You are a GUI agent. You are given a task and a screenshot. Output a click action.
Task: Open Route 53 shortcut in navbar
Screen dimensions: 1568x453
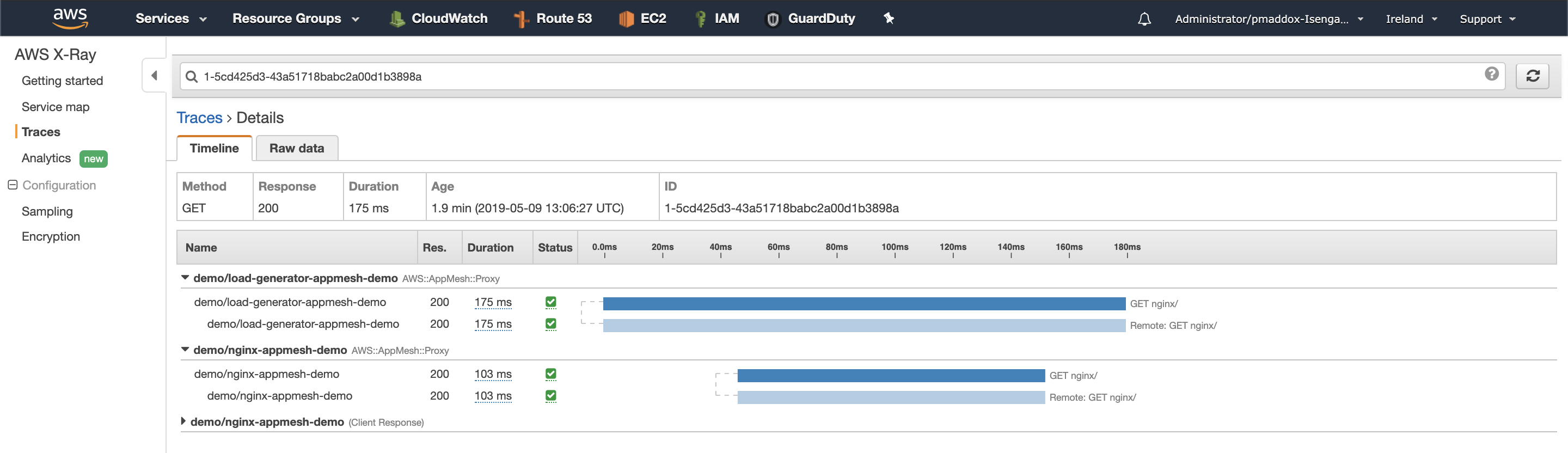pos(553,19)
